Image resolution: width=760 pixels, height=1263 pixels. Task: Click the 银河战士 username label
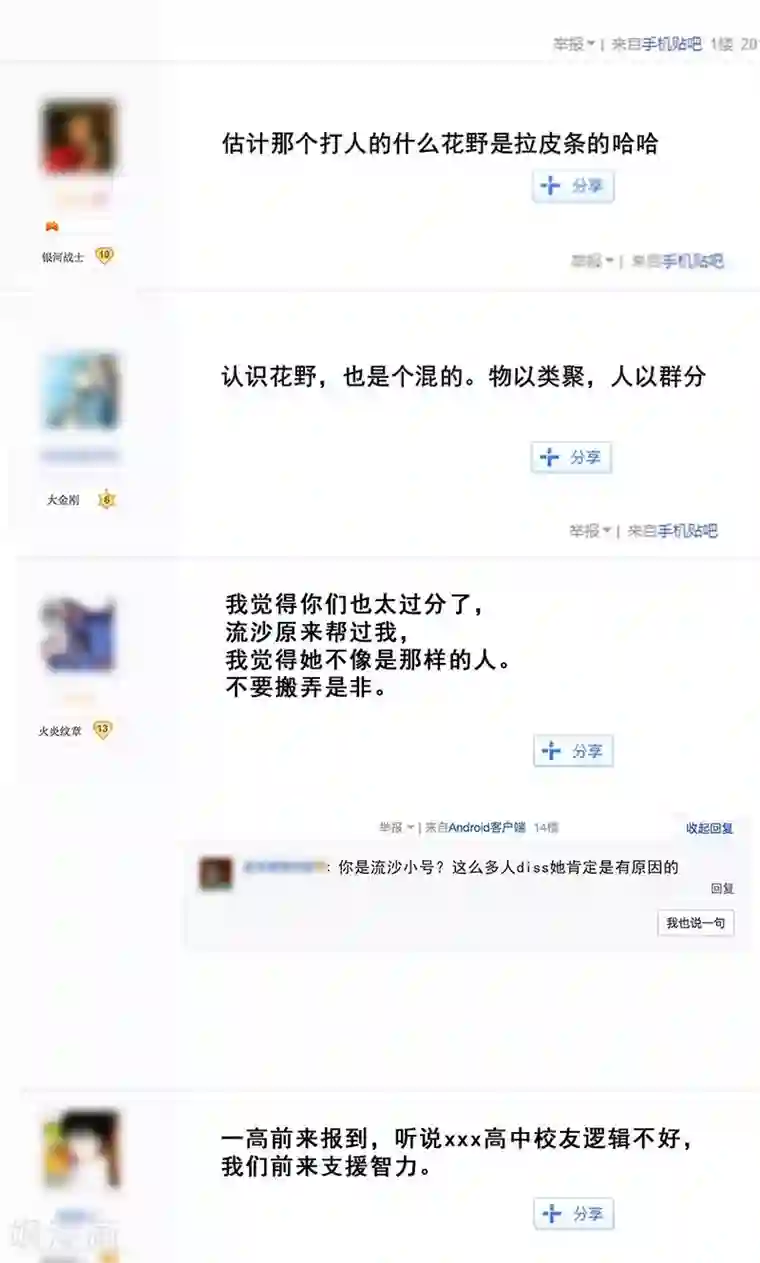63,257
